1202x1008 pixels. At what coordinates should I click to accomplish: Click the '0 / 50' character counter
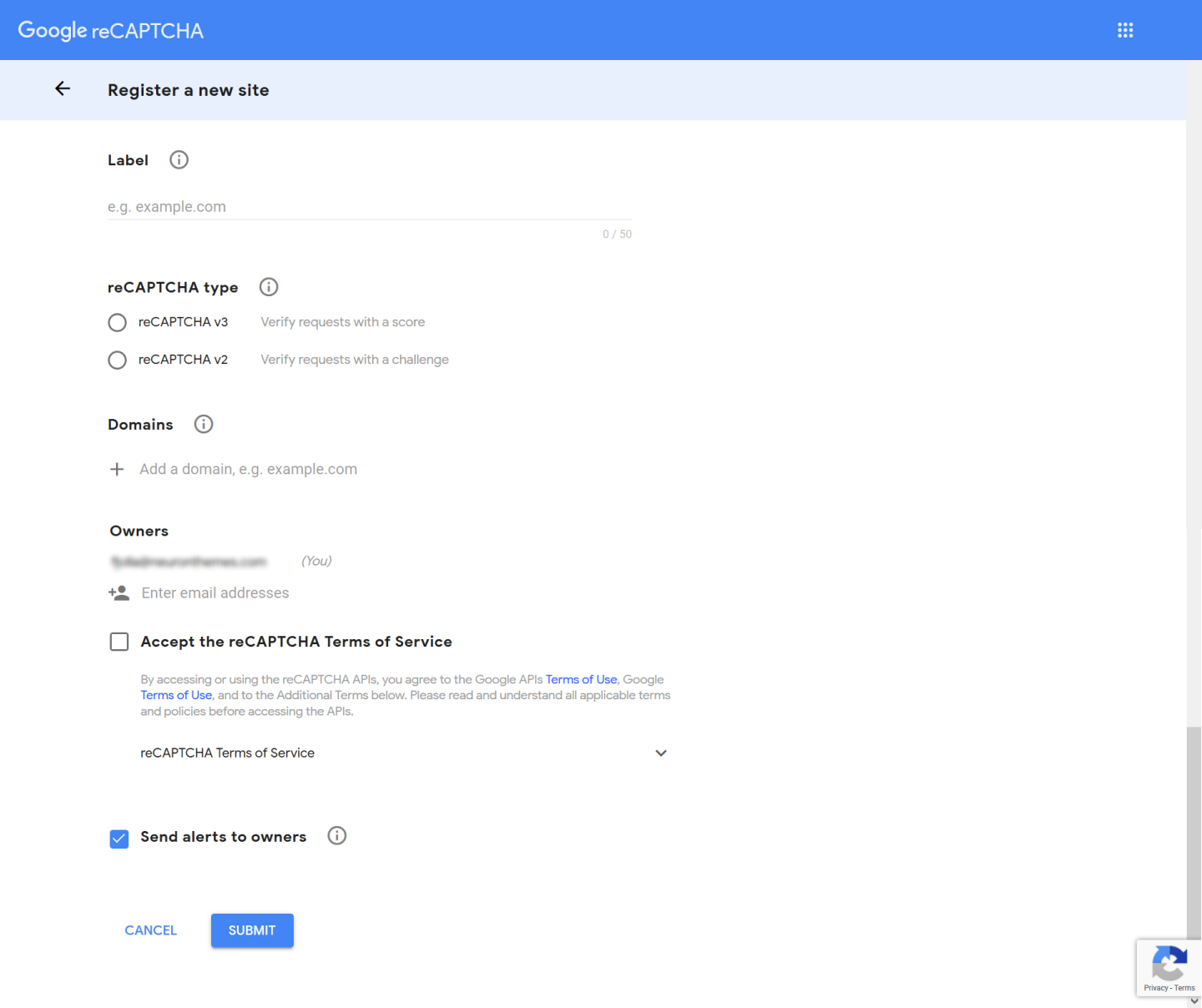pyautogui.click(x=618, y=234)
